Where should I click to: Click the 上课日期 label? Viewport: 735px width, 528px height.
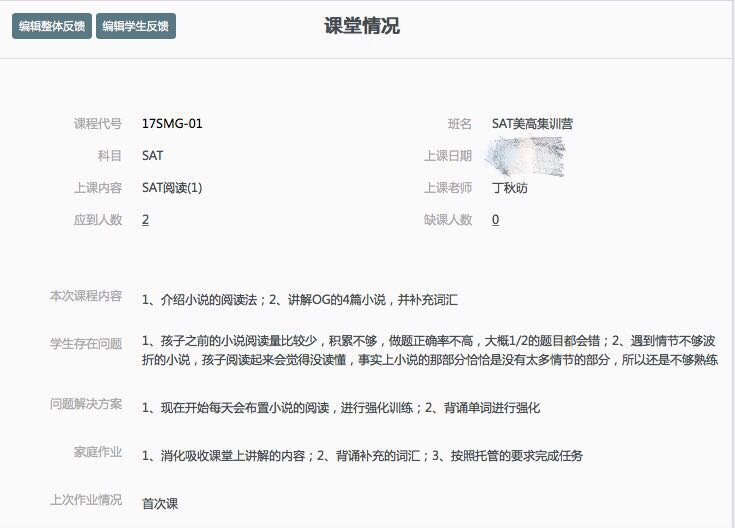pos(448,156)
